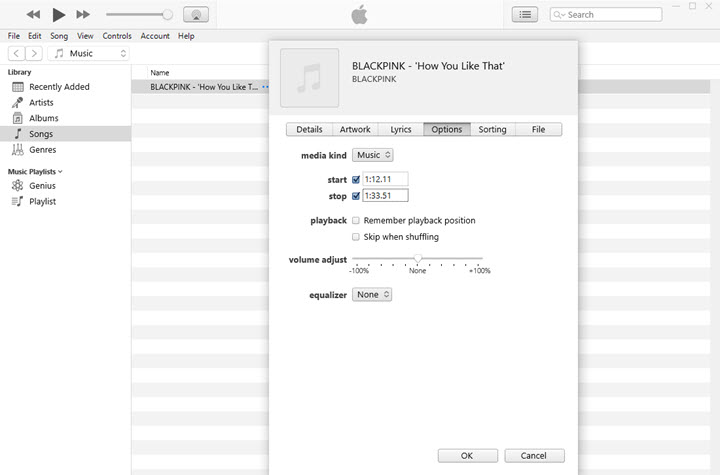Click the Artists microphone icon
This screenshot has height=475, width=720.
(x=17, y=102)
